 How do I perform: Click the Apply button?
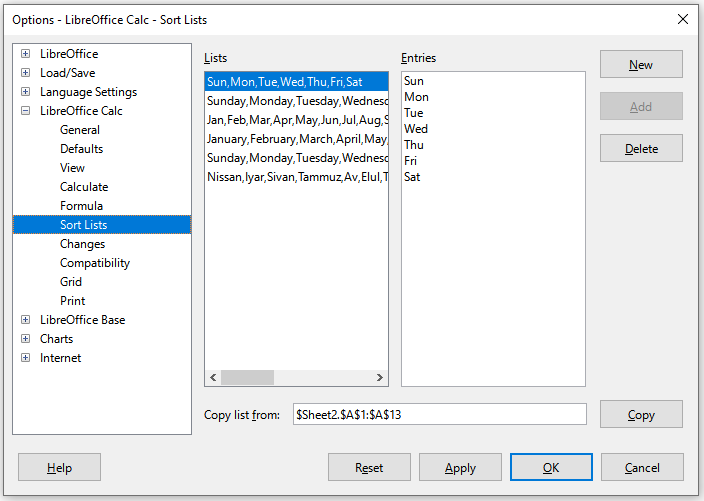(x=460, y=467)
